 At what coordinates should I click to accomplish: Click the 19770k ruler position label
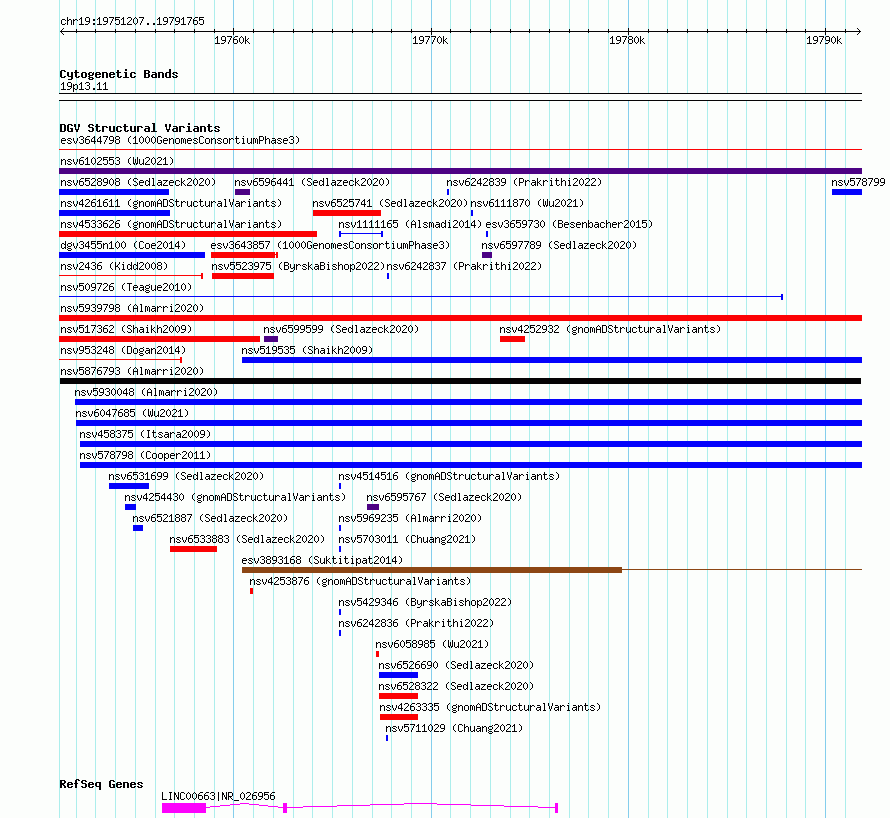(x=430, y=40)
